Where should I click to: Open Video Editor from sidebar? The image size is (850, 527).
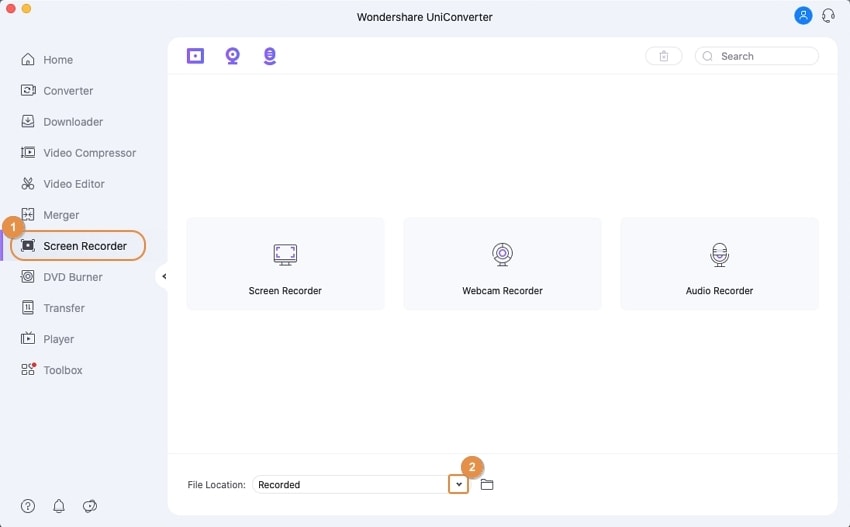click(x=62, y=184)
